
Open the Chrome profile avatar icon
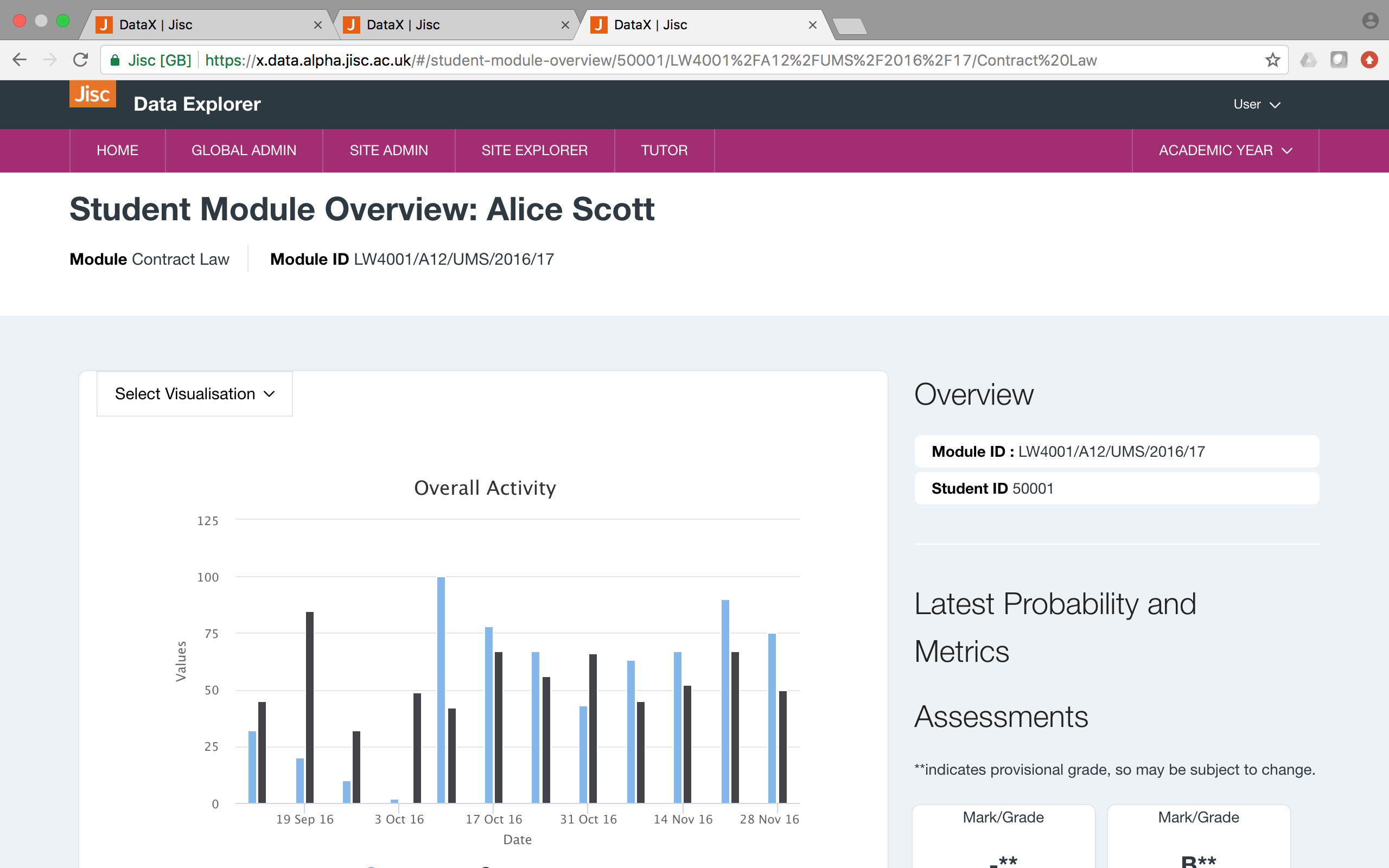click(1369, 21)
